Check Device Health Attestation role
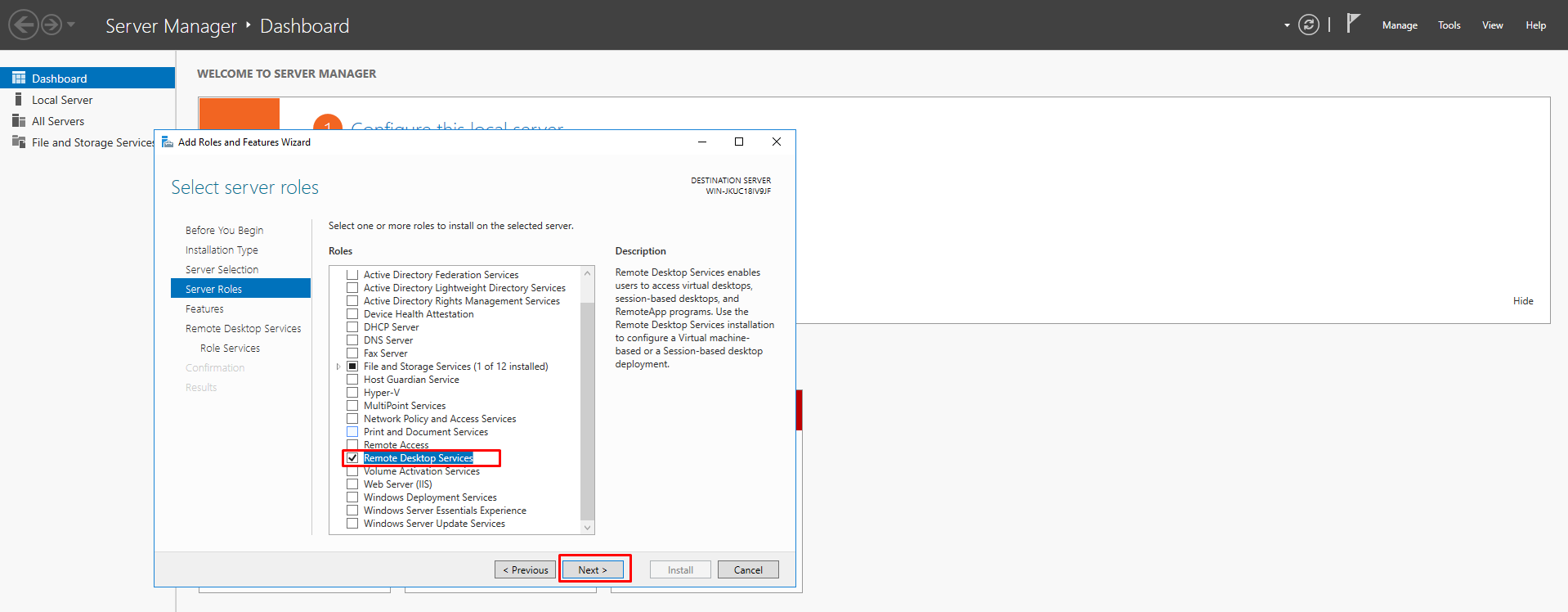Viewport: 1568px width, 612px height. point(352,314)
